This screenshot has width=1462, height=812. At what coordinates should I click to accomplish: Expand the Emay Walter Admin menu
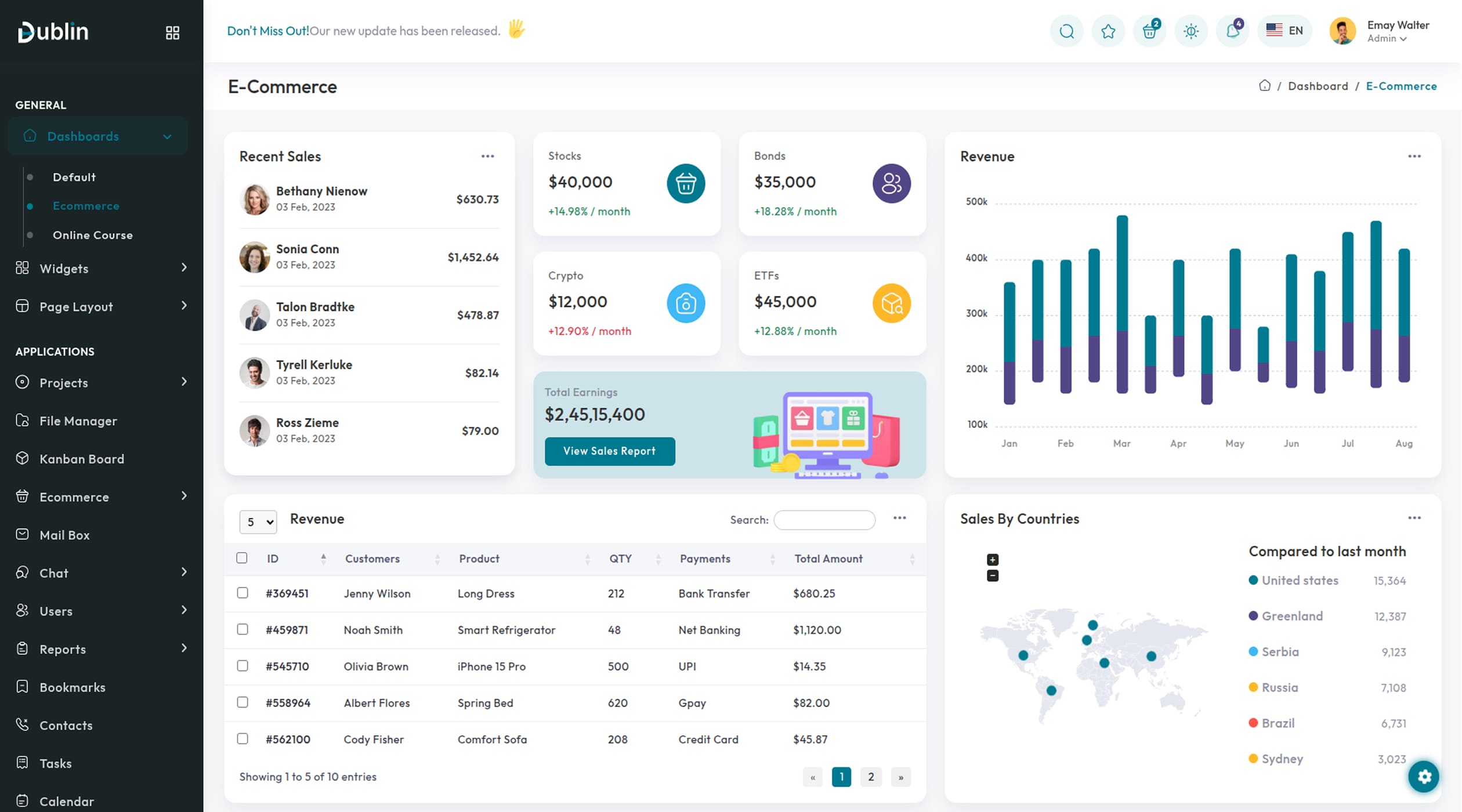[1387, 31]
